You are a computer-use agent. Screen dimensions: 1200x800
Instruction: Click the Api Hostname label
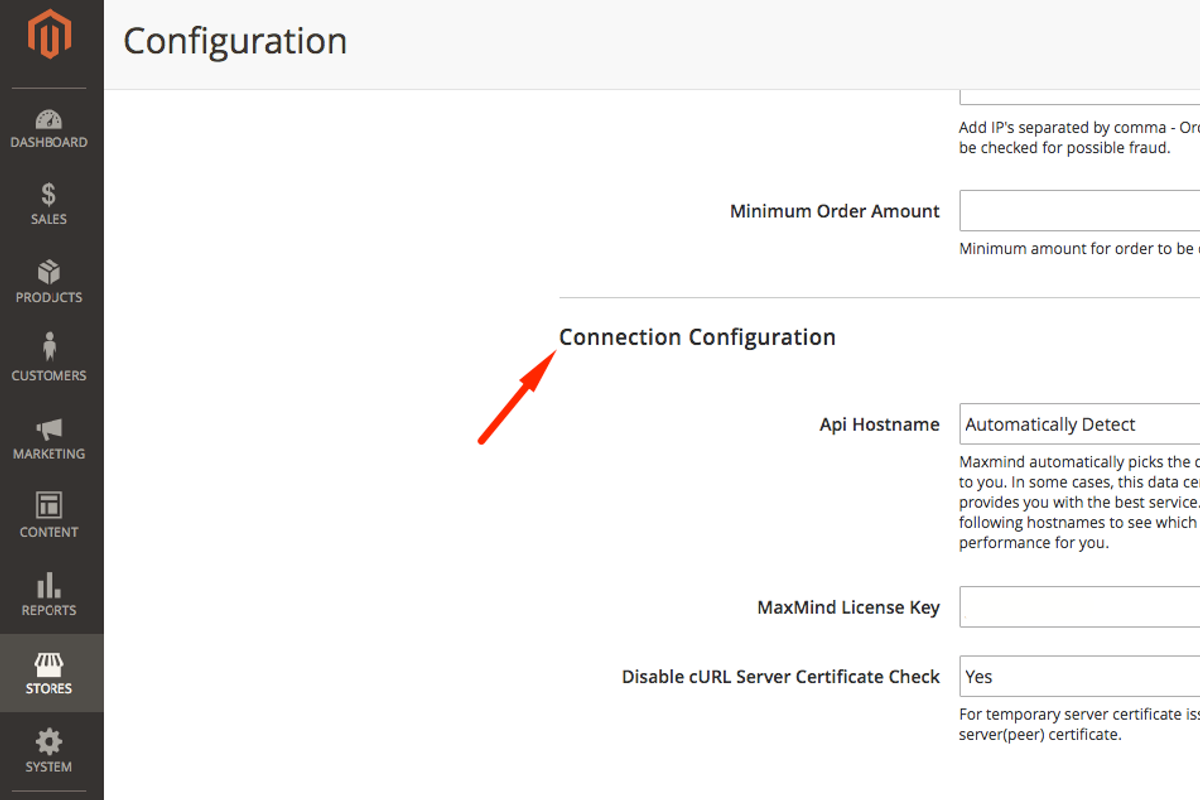(x=880, y=425)
